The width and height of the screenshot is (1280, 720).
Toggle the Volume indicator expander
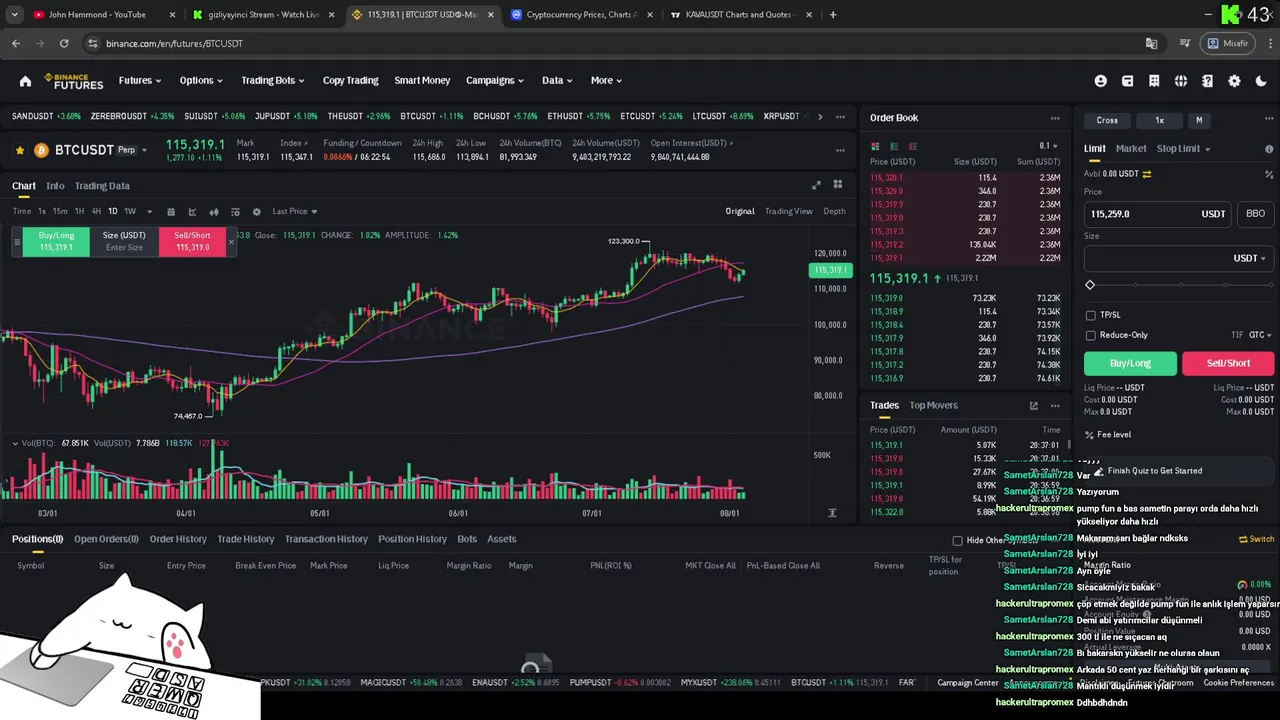(x=15, y=443)
